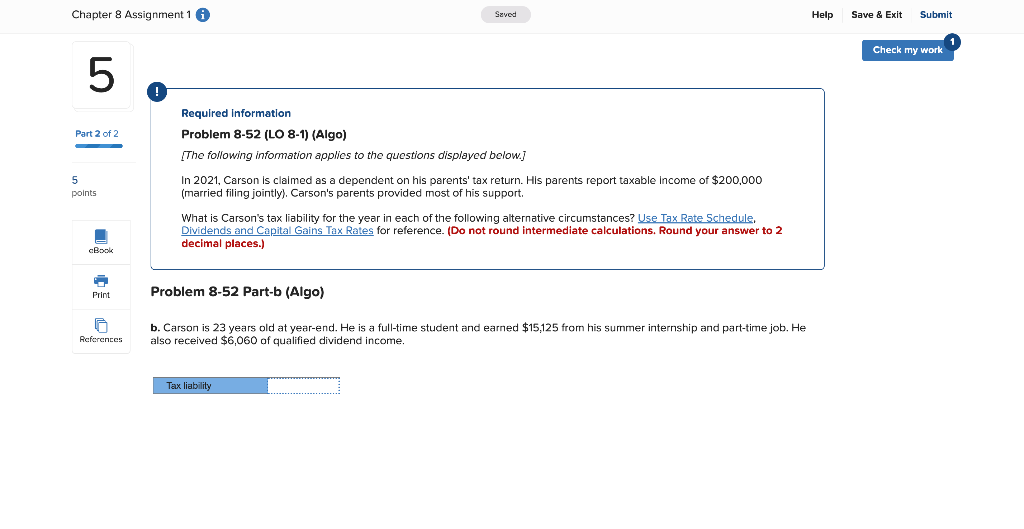Click the 5 points label

84,186
